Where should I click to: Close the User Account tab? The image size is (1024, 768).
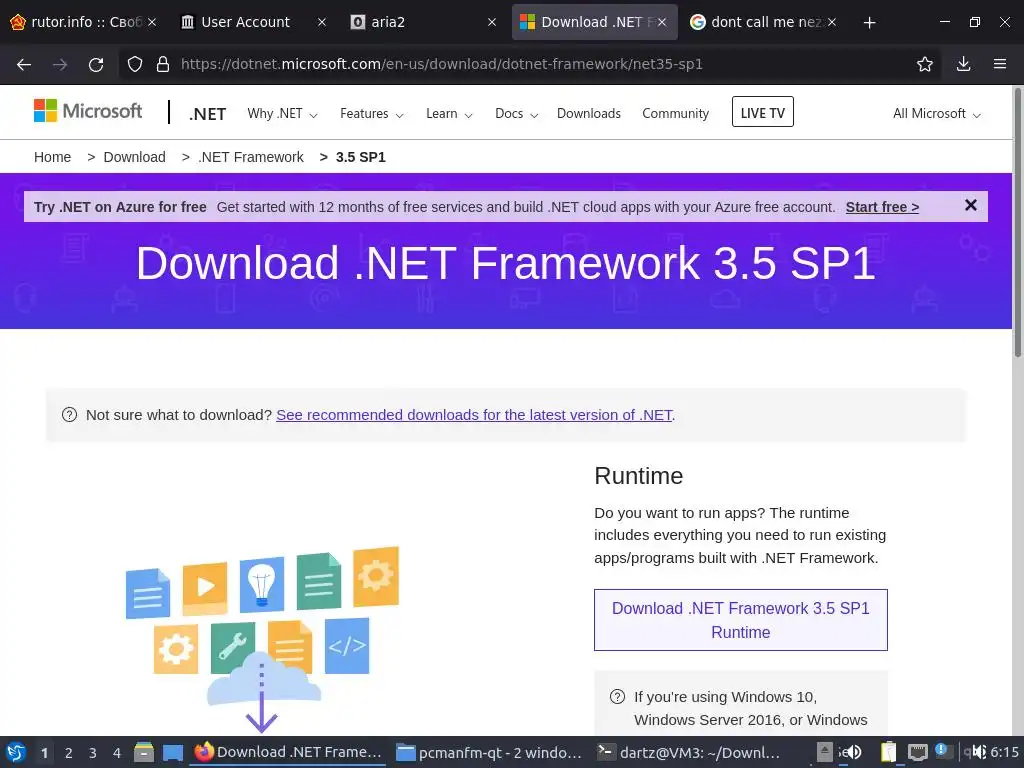pos(322,22)
